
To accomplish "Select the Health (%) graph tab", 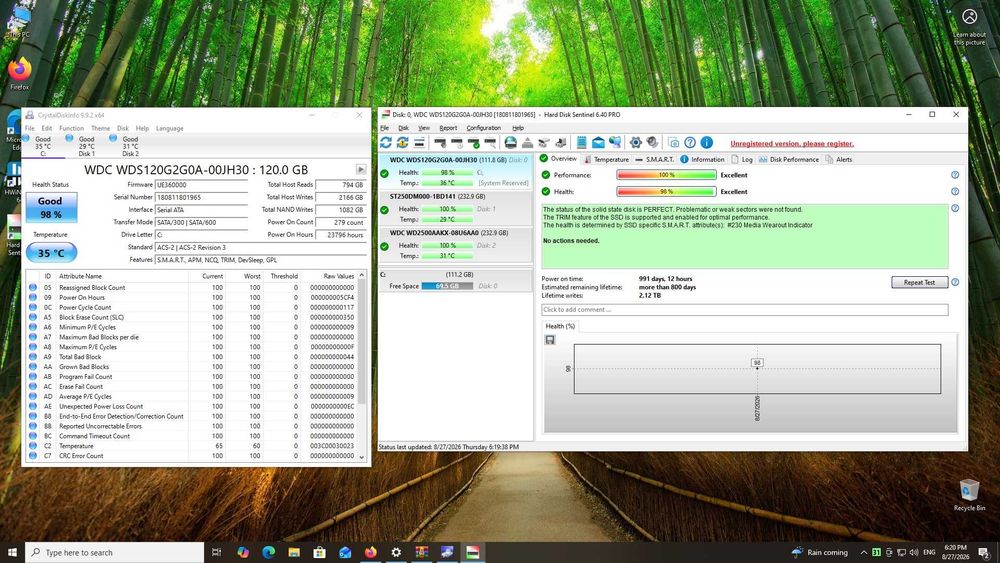I will (560, 326).
